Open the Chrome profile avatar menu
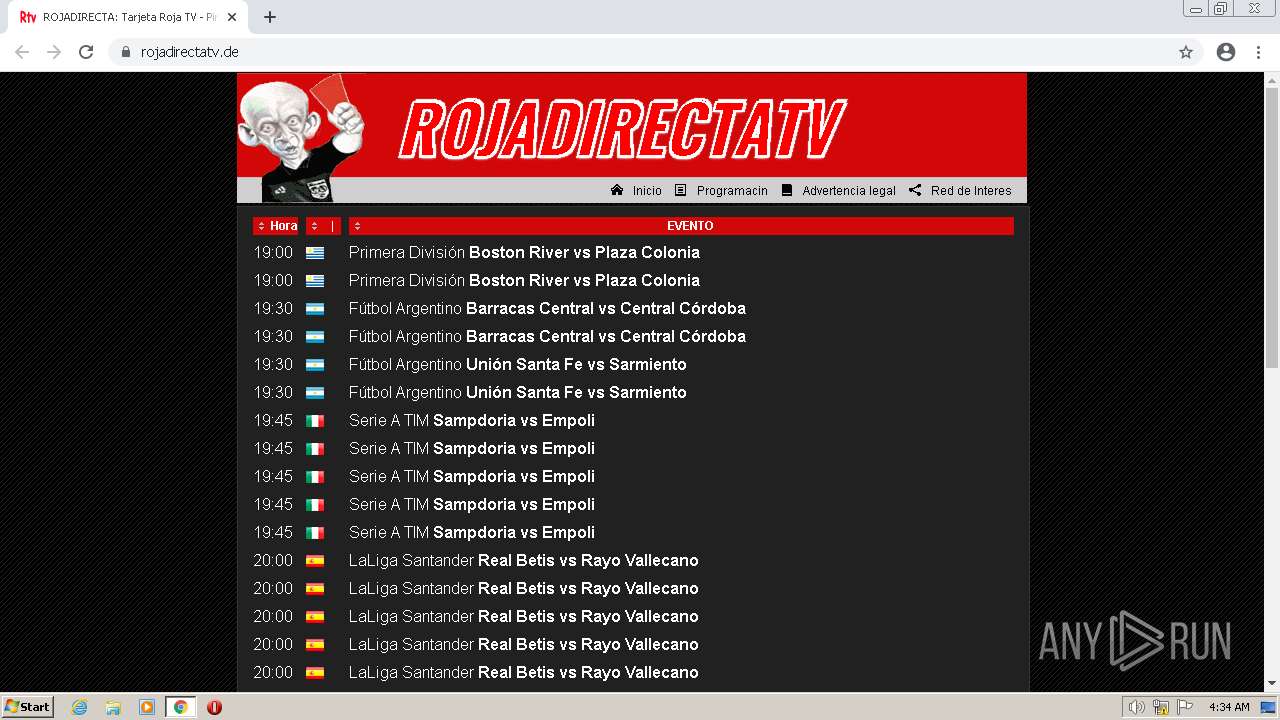The image size is (1280, 720). point(1226,52)
